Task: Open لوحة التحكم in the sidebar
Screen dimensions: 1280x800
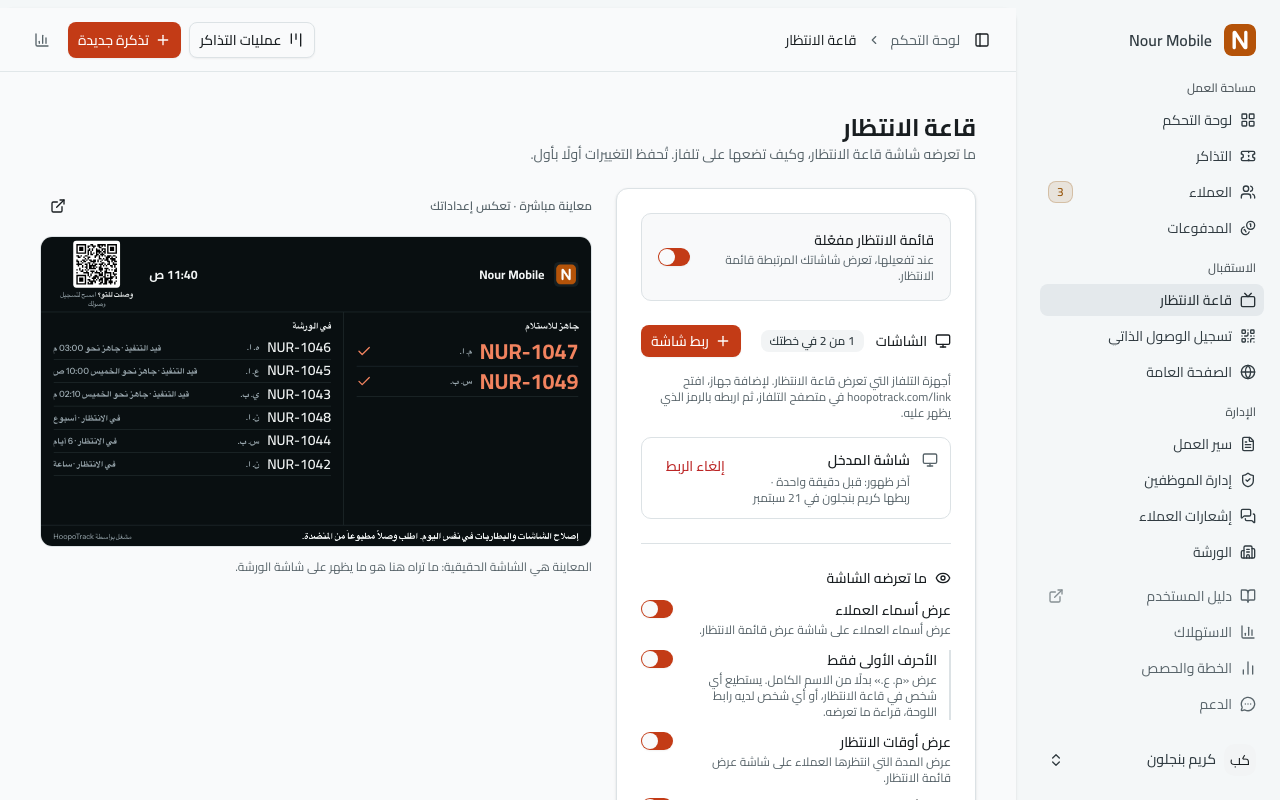Action: 1152,120
